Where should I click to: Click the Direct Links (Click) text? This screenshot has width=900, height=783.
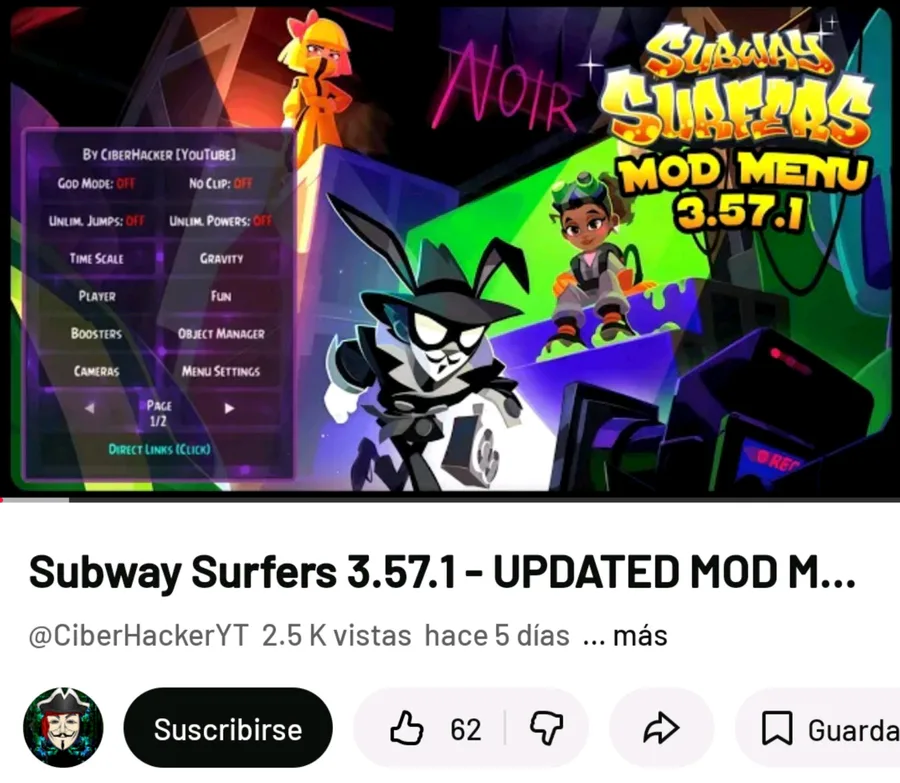pos(160,449)
